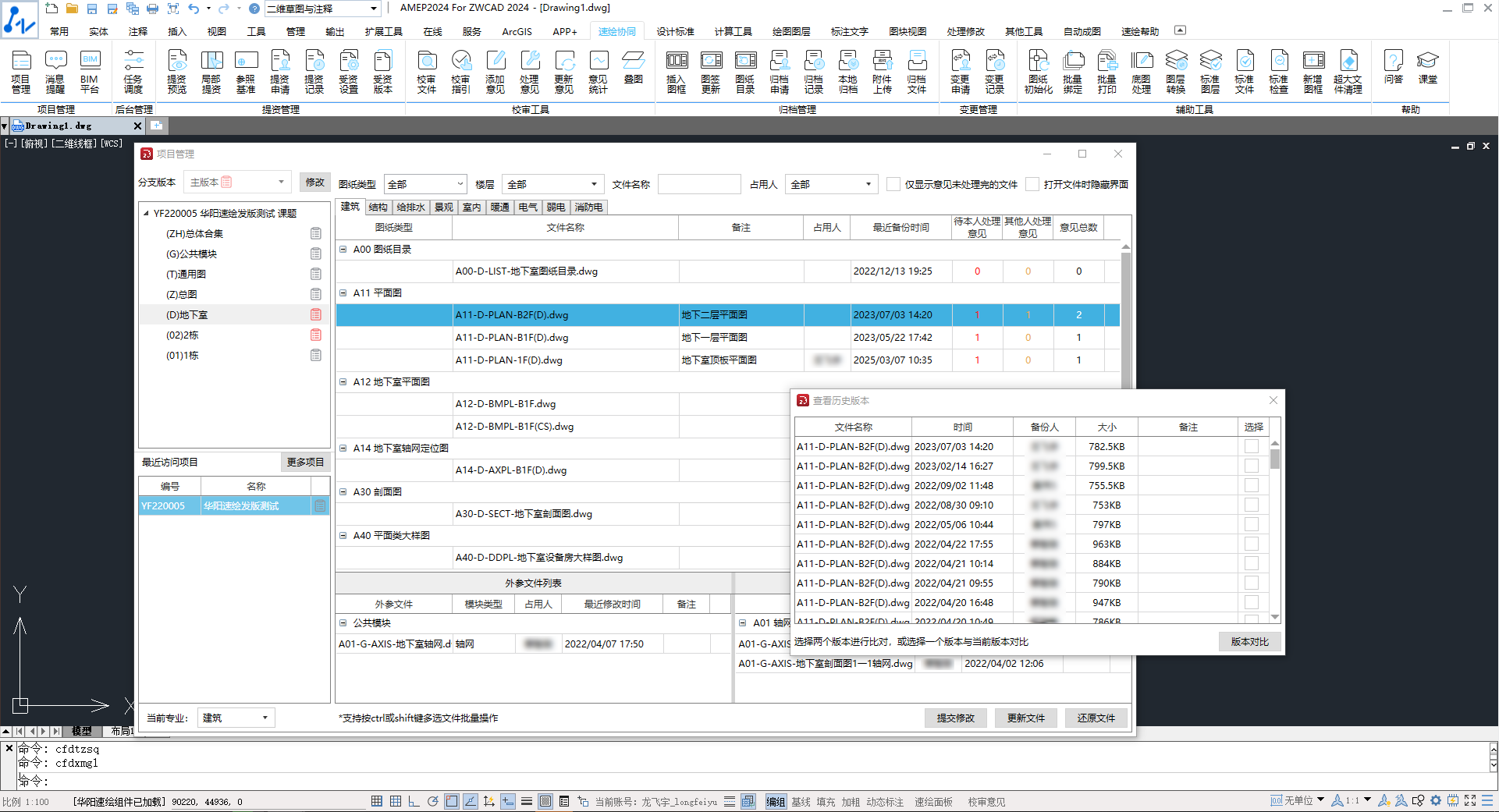This screenshot has width=1499, height=812.
Task: Open the 图纸类型 dropdown
Action: pos(425,184)
